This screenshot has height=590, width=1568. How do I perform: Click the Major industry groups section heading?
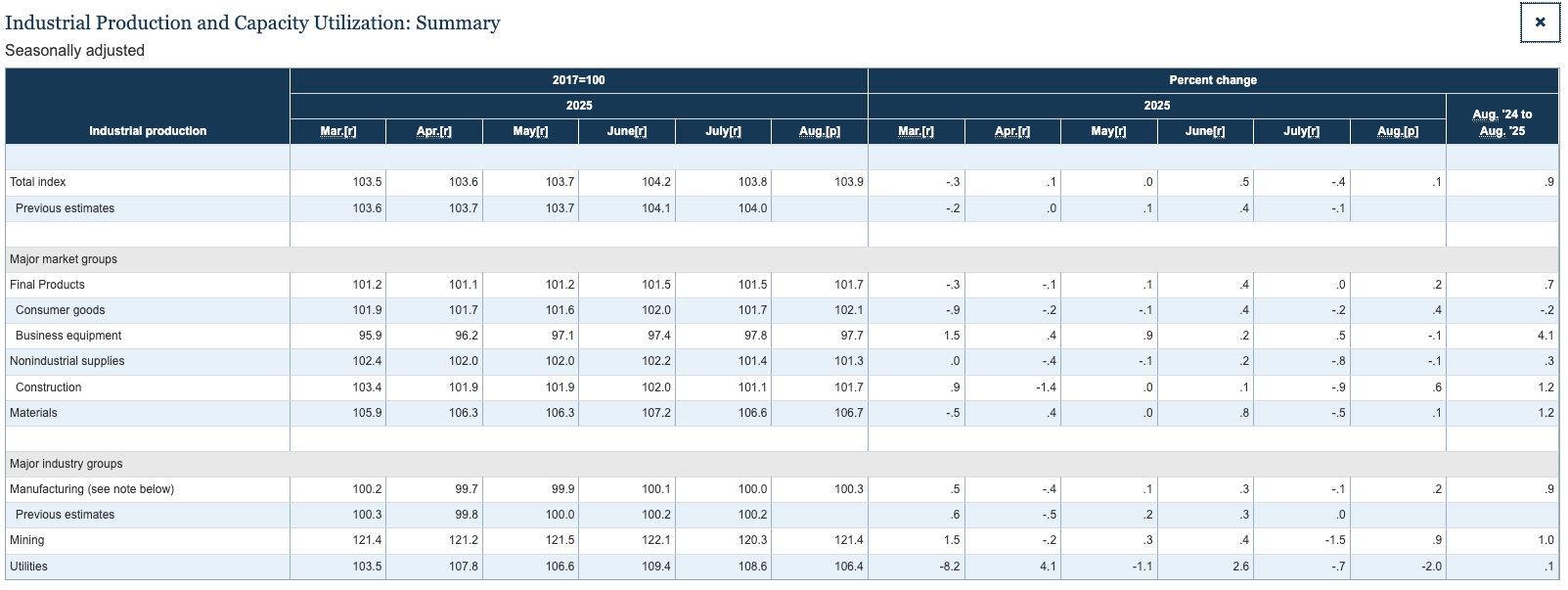pyautogui.click(x=67, y=464)
